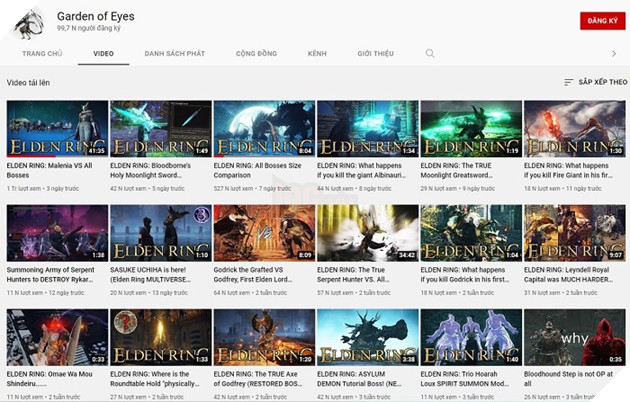Open the Omae Wa Mou Shindeiru thumbnail
630x402 pixels.
pos(57,337)
